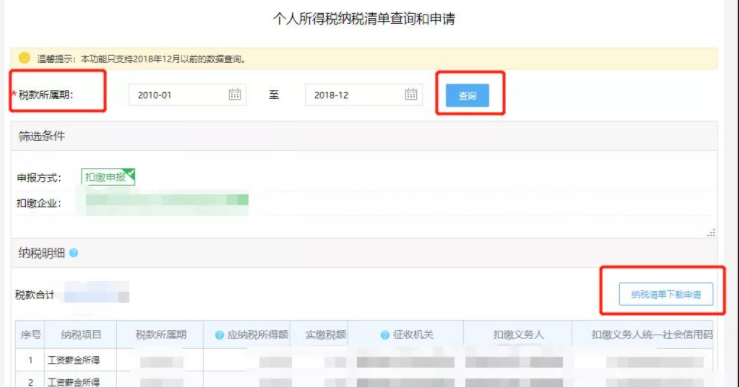739x388 pixels.
Task: Click the resize handle of the filter panel
Action: (711, 232)
